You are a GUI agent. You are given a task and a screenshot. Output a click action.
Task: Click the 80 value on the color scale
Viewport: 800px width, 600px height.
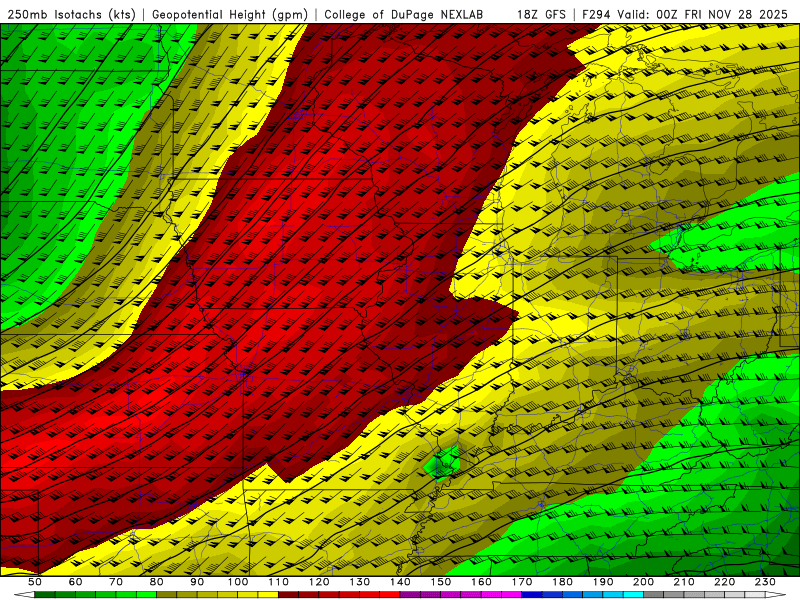(157, 582)
